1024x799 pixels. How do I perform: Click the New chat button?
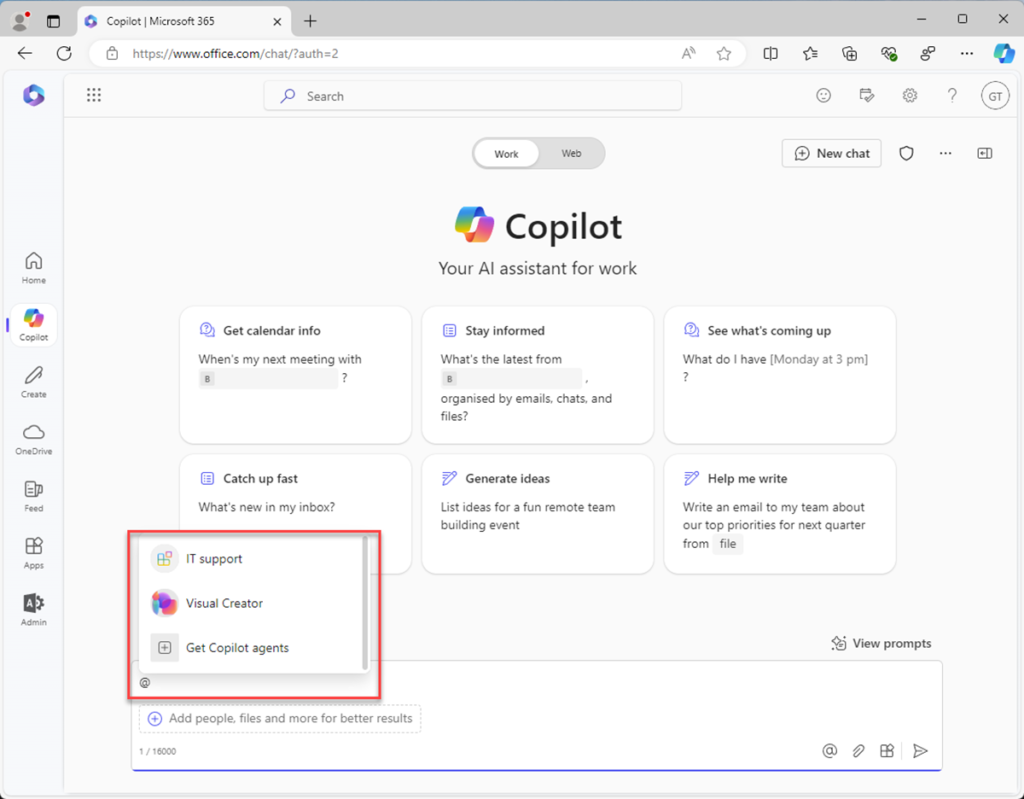click(832, 154)
